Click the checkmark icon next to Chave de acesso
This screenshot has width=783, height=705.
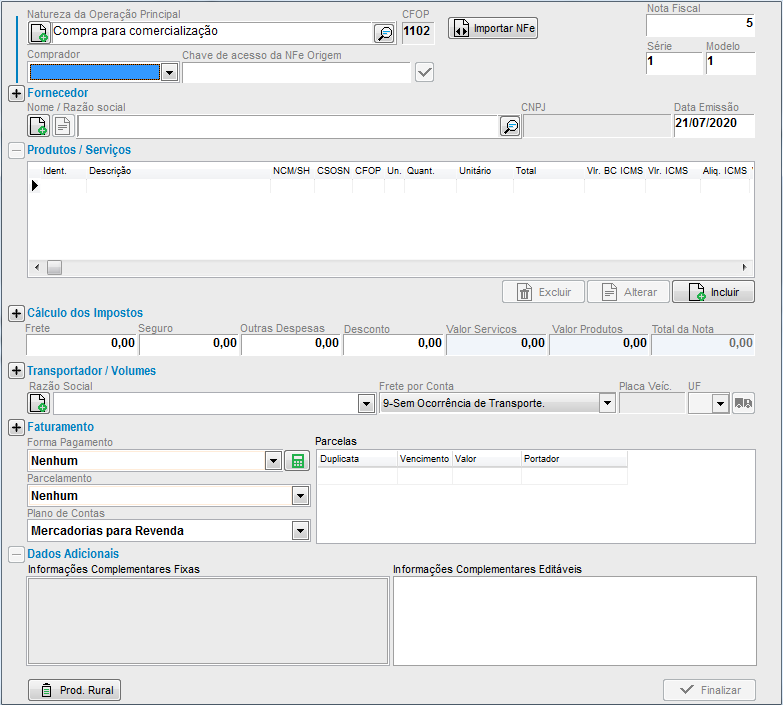[424, 72]
